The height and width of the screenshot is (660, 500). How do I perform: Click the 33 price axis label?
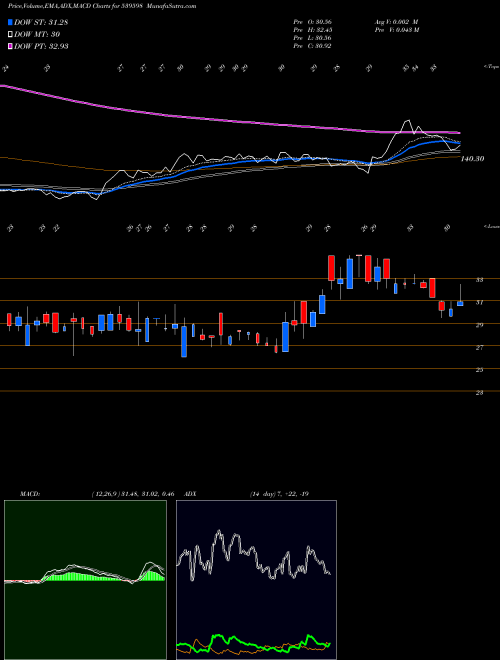(x=479, y=280)
